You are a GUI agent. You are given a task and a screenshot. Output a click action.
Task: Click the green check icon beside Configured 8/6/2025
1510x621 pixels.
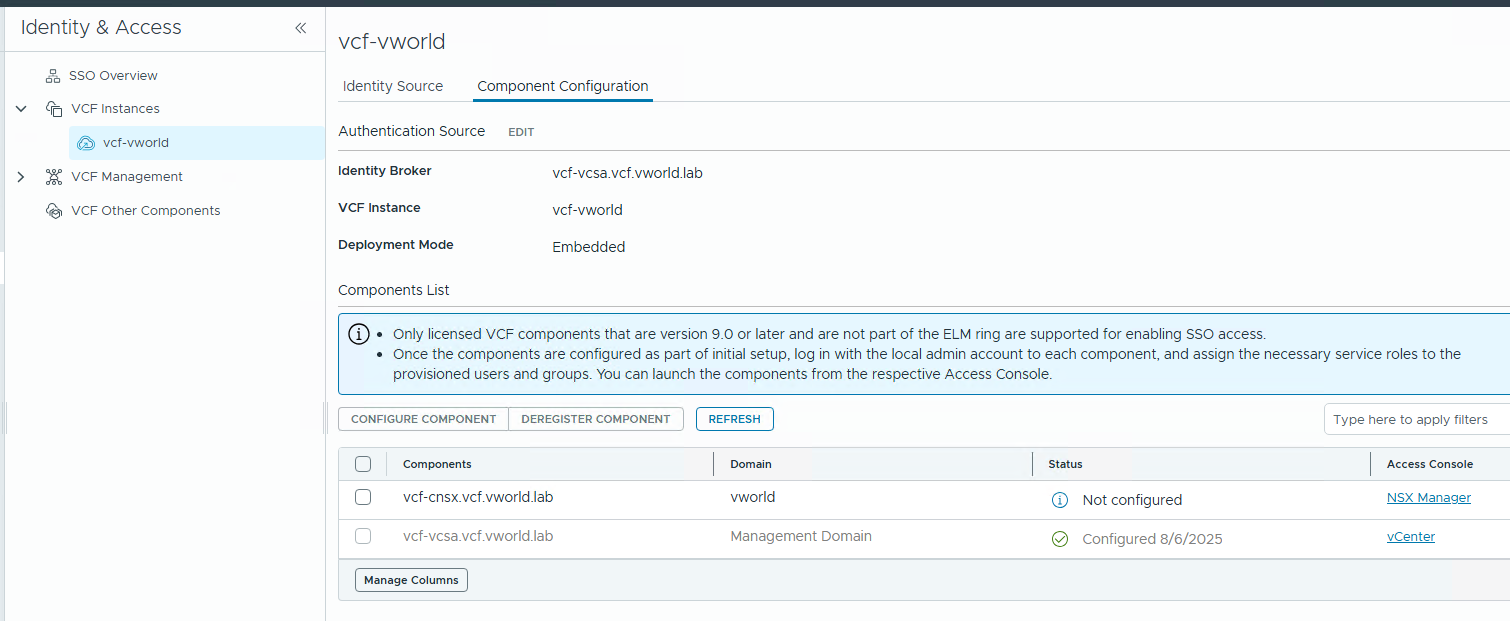pyautogui.click(x=1060, y=539)
